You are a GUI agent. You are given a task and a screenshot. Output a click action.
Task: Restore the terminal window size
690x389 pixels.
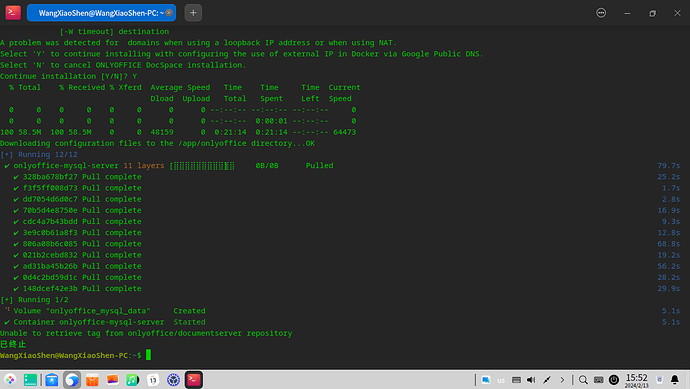pyautogui.click(x=652, y=13)
